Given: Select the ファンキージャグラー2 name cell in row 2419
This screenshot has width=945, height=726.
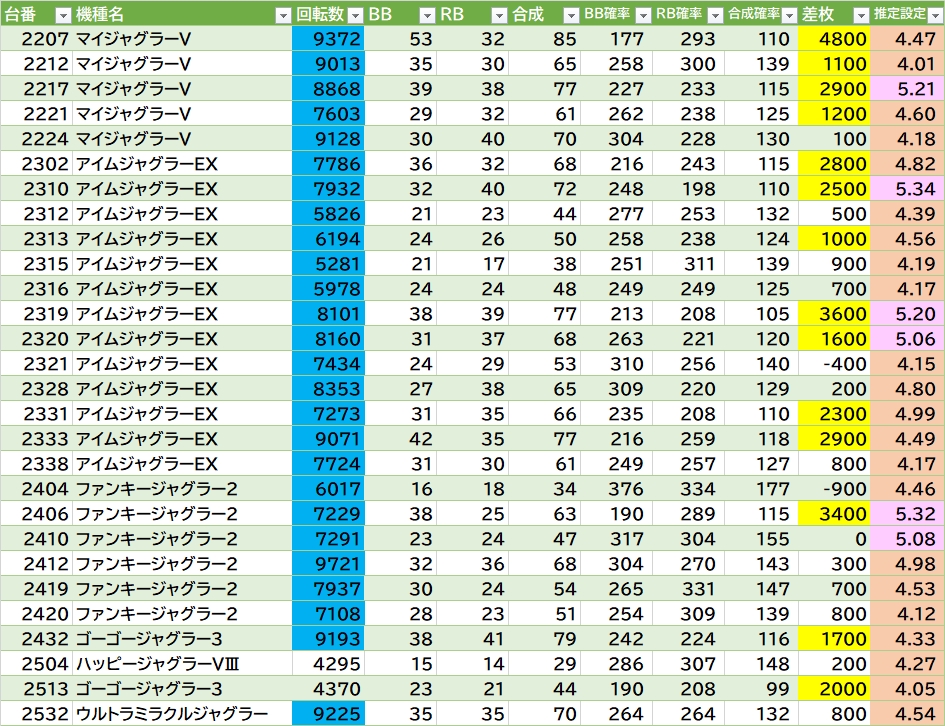Looking at the screenshot, I should (x=183, y=589).
